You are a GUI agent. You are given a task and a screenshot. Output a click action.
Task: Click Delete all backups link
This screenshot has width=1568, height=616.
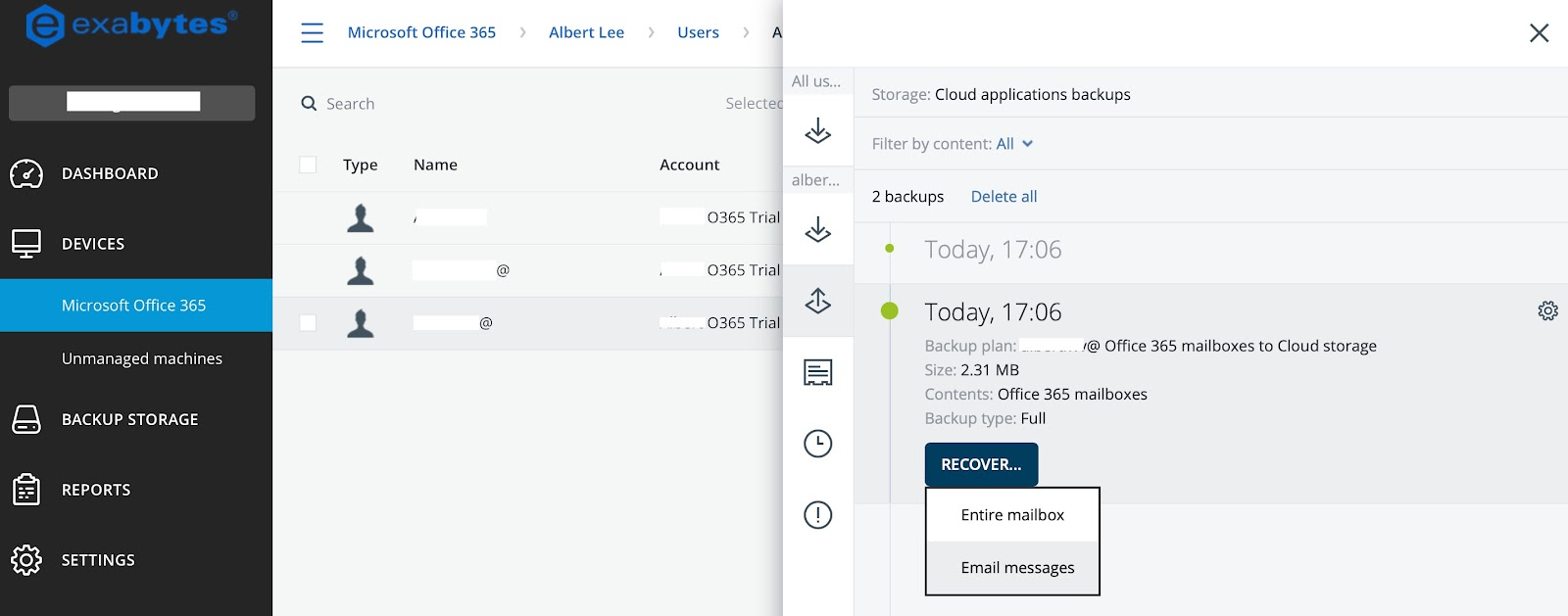coord(1004,197)
